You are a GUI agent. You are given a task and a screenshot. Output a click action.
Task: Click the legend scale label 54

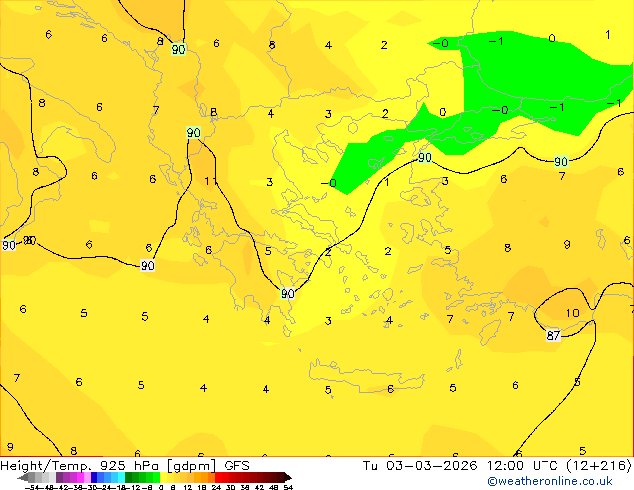[288, 487]
